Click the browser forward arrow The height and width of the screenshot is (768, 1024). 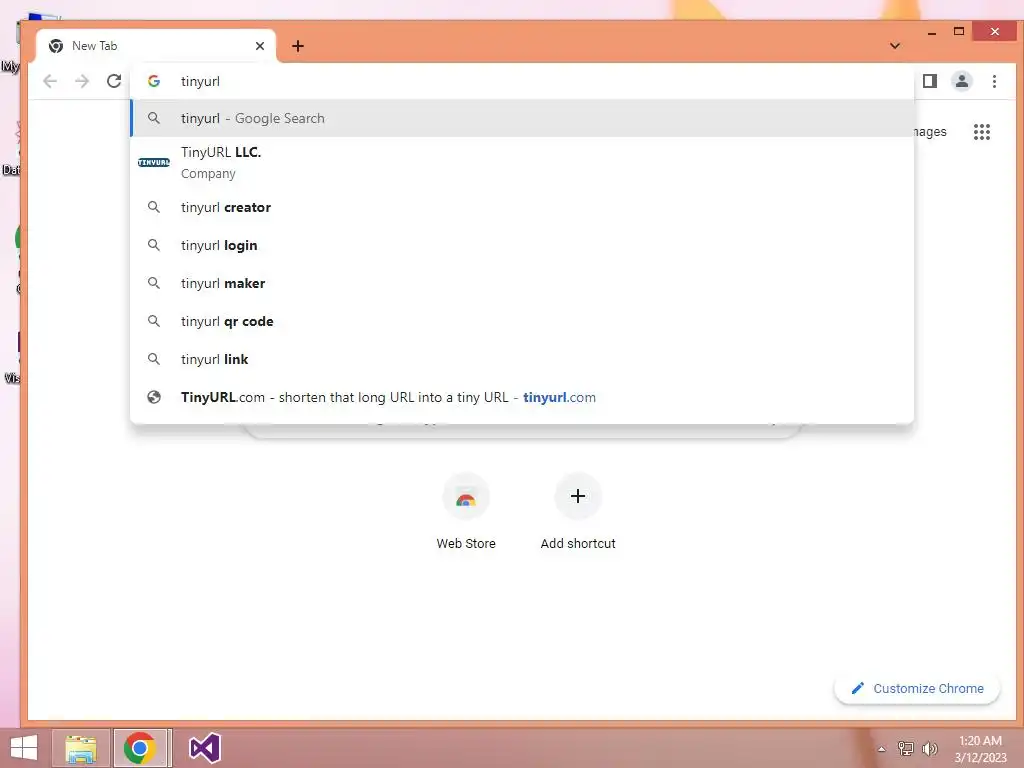[82, 81]
